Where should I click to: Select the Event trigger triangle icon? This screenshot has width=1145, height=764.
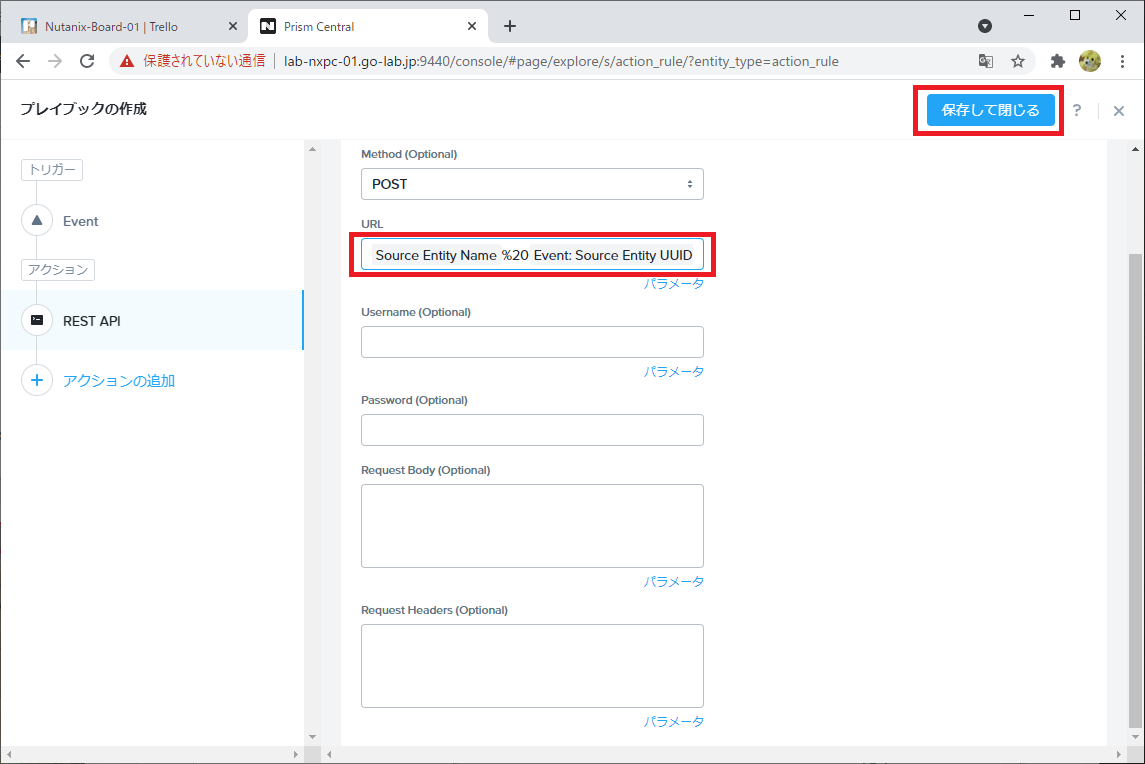coord(37,221)
